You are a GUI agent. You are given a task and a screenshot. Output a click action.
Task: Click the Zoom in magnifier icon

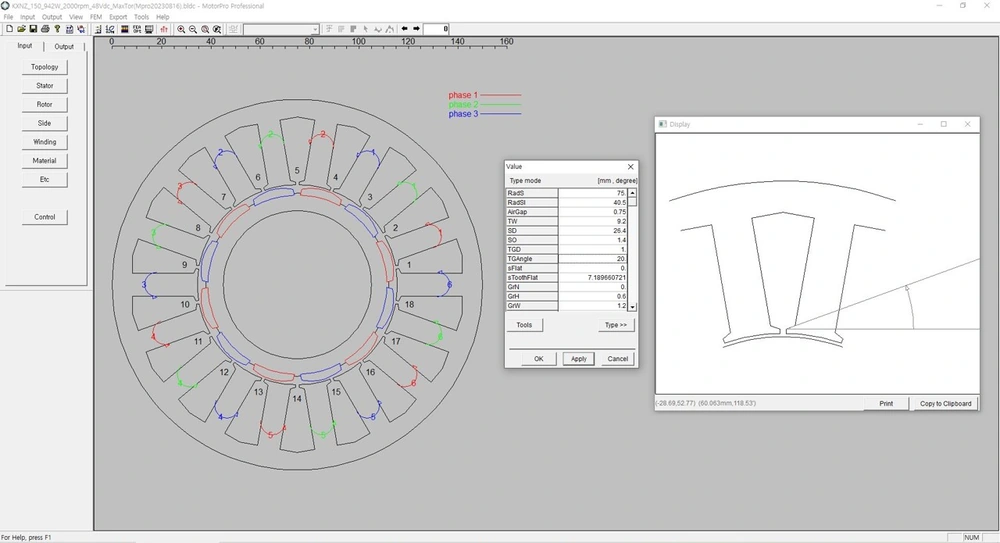pyautogui.click(x=181, y=29)
